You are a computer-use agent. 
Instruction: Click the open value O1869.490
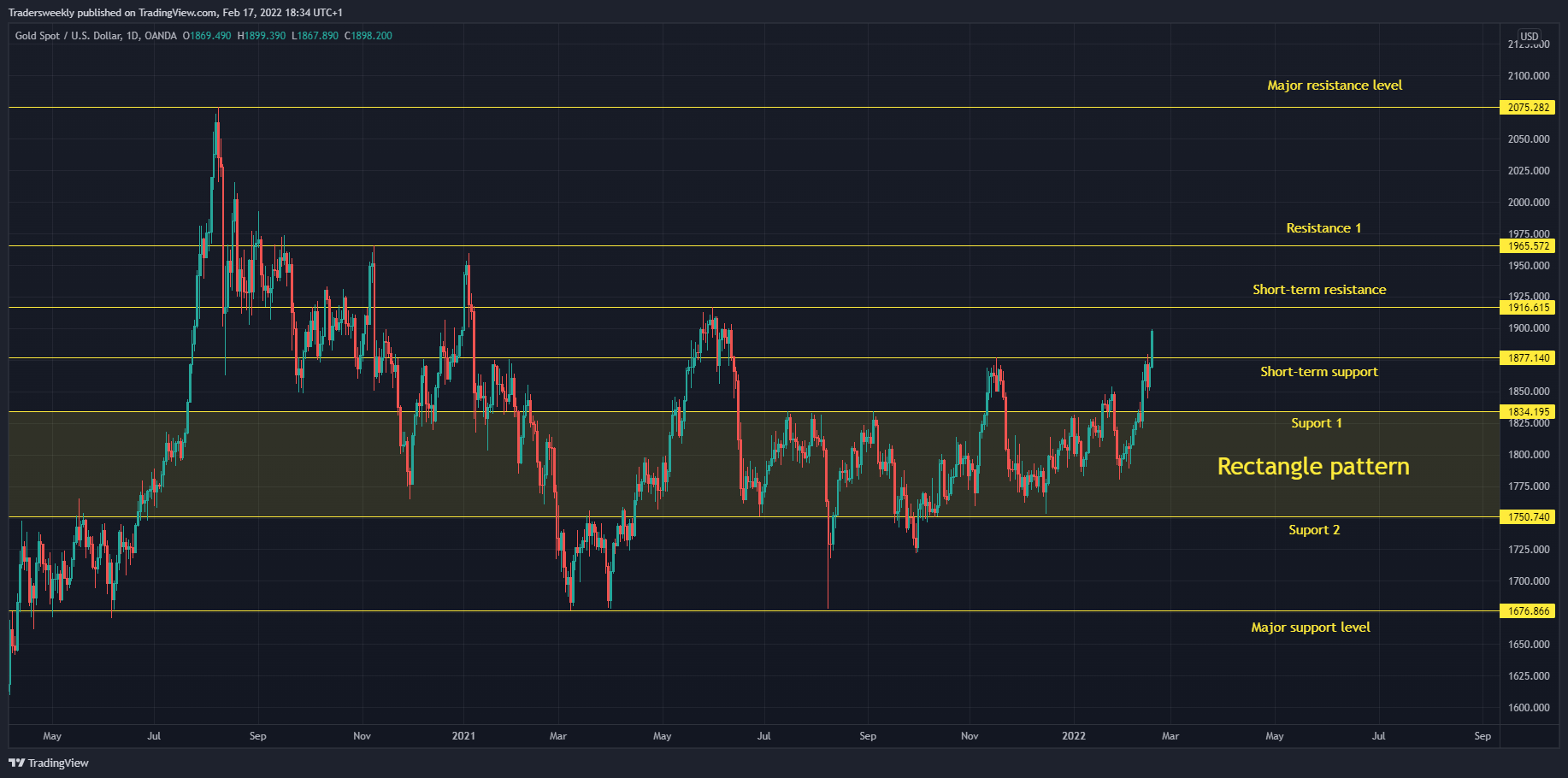pyautogui.click(x=207, y=36)
